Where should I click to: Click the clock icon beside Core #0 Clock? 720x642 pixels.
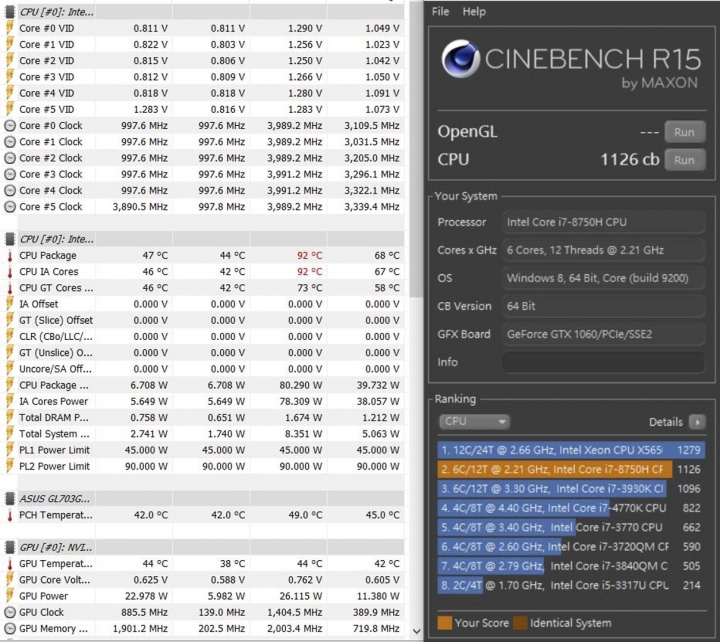tap(10, 125)
